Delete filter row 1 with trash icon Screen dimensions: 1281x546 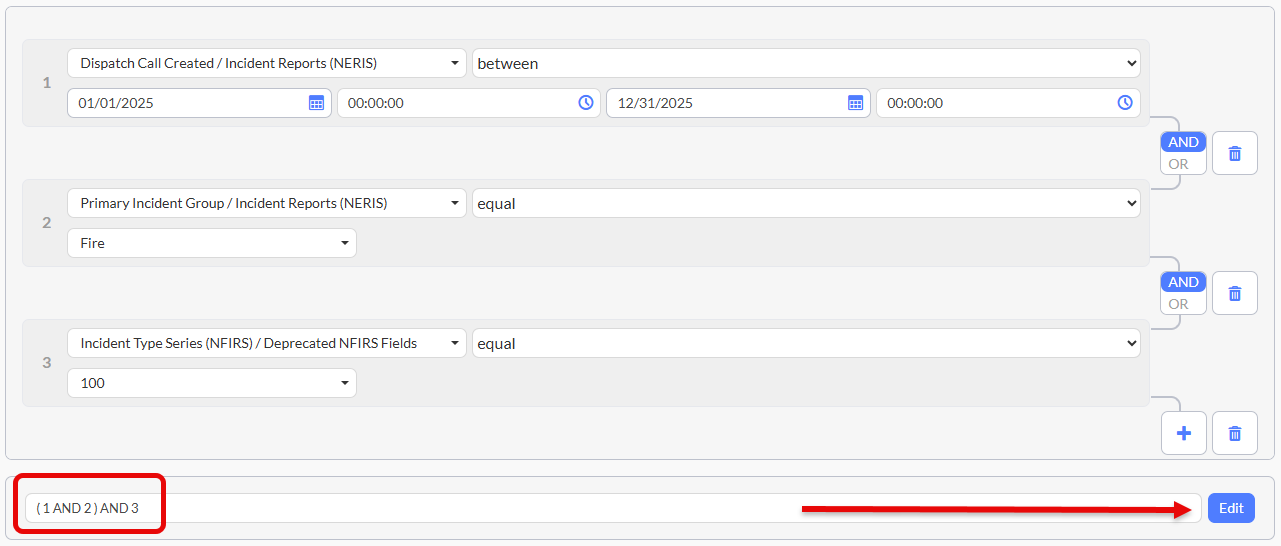click(1235, 154)
